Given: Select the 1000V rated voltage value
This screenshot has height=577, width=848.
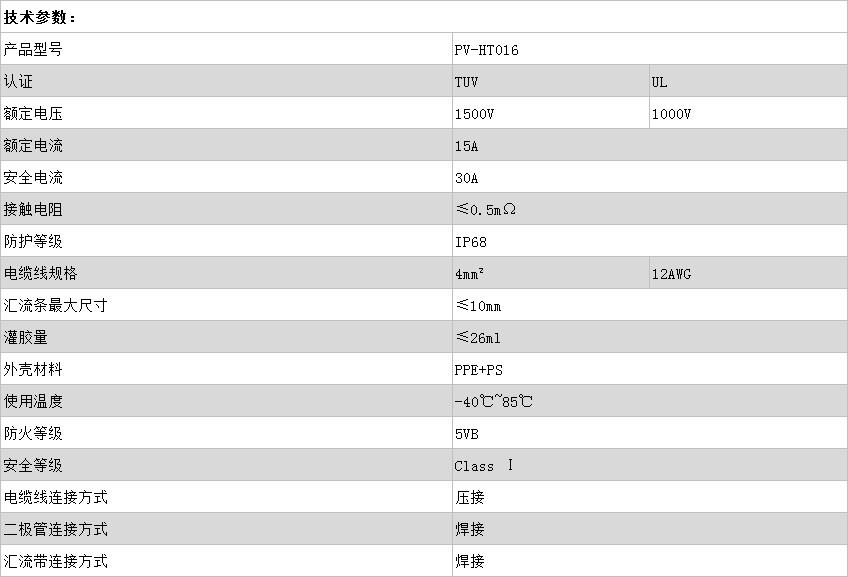Looking at the screenshot, I should pos(671,114).
